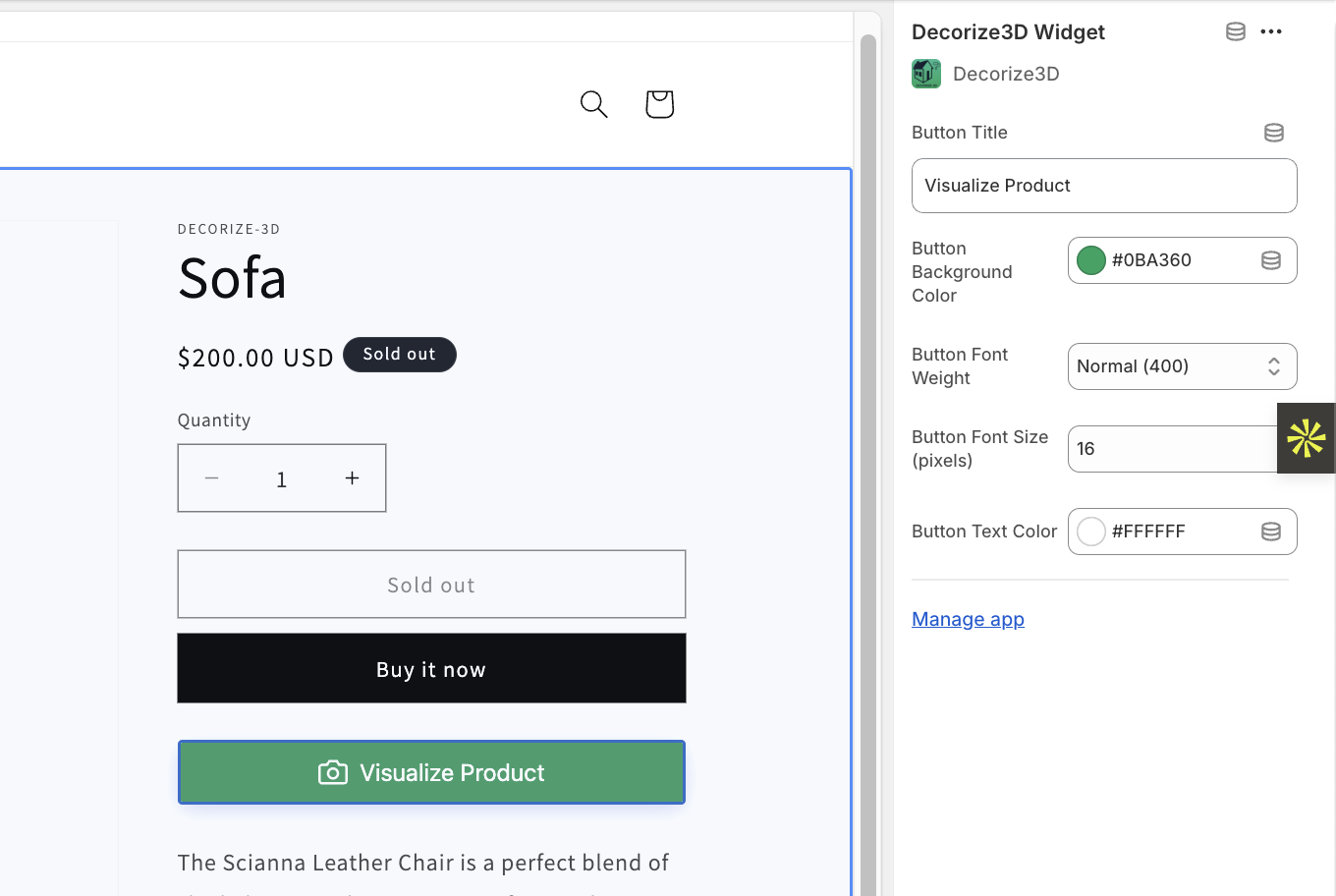Open the Button Font Weight dropdown

click(x=1182, y=366)
